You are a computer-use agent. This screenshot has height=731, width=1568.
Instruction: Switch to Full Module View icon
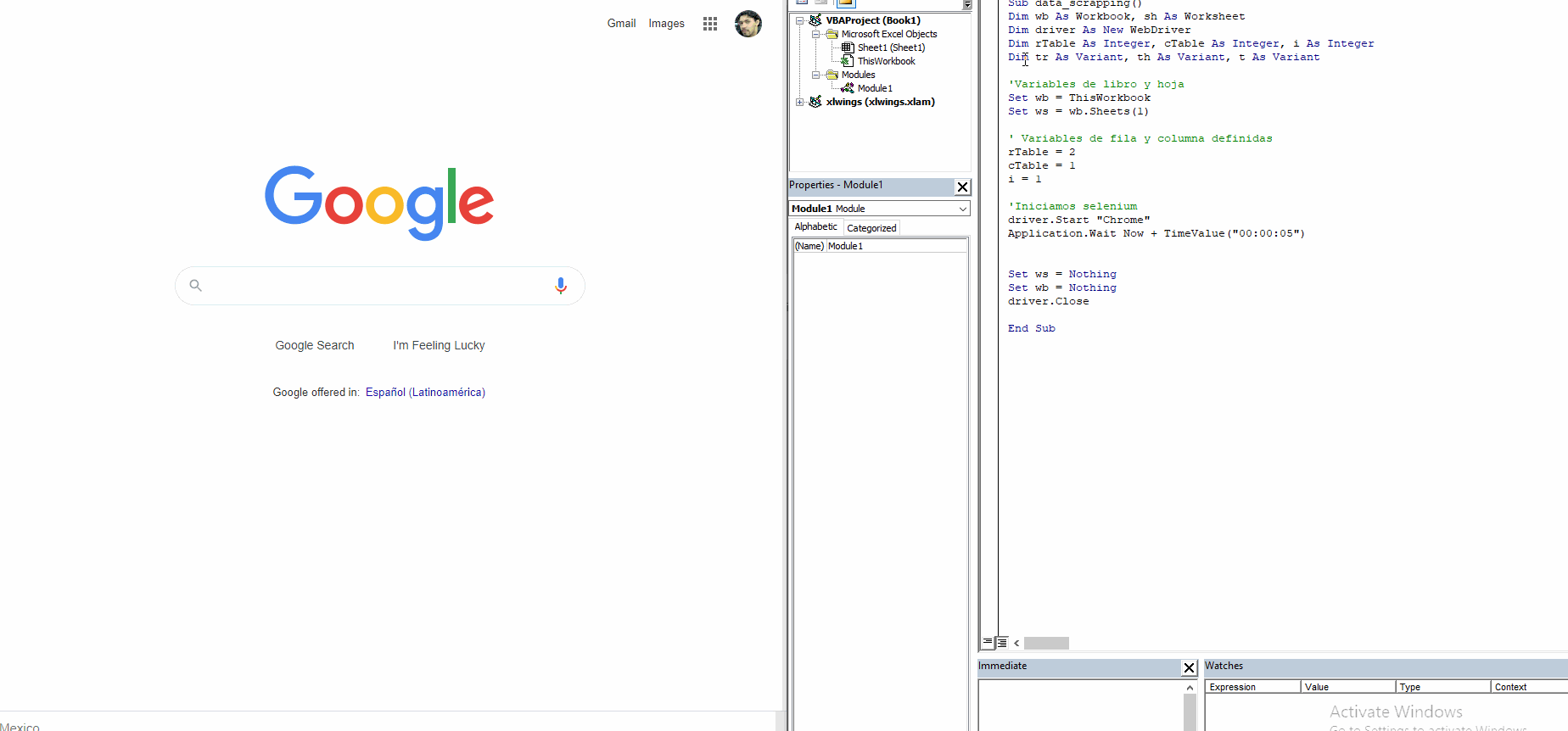[x=1001, y=643]
